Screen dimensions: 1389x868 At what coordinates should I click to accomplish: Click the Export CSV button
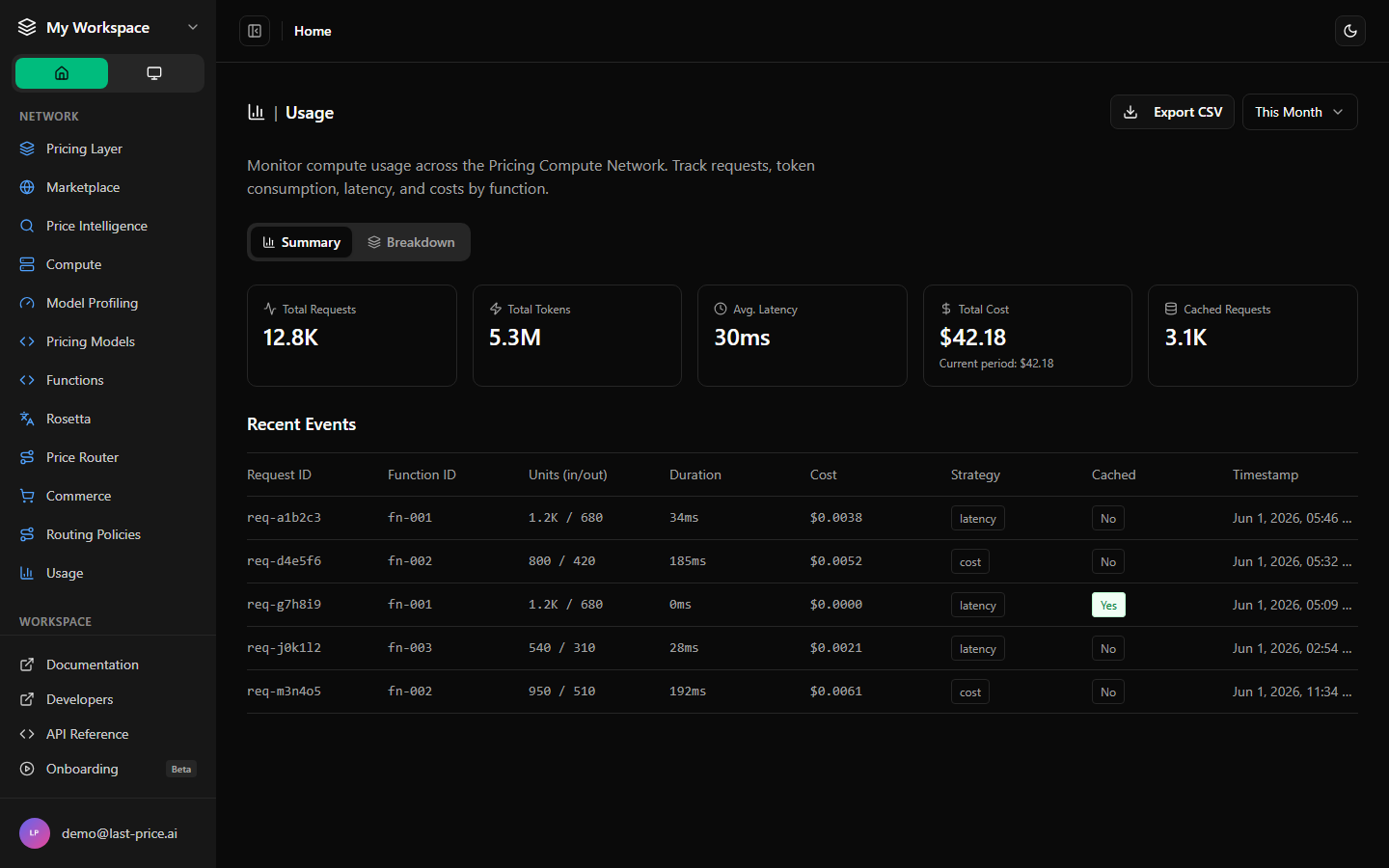(1172, 112)
